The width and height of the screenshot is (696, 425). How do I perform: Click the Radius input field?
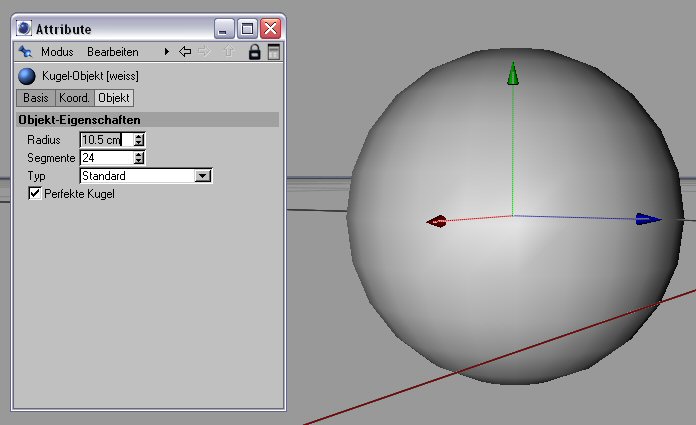click(105, 140)
